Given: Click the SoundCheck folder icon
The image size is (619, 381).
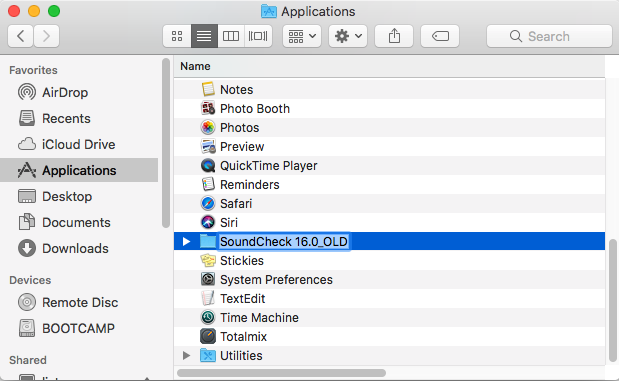Looking at the screenshot, I should pos(208,241).
